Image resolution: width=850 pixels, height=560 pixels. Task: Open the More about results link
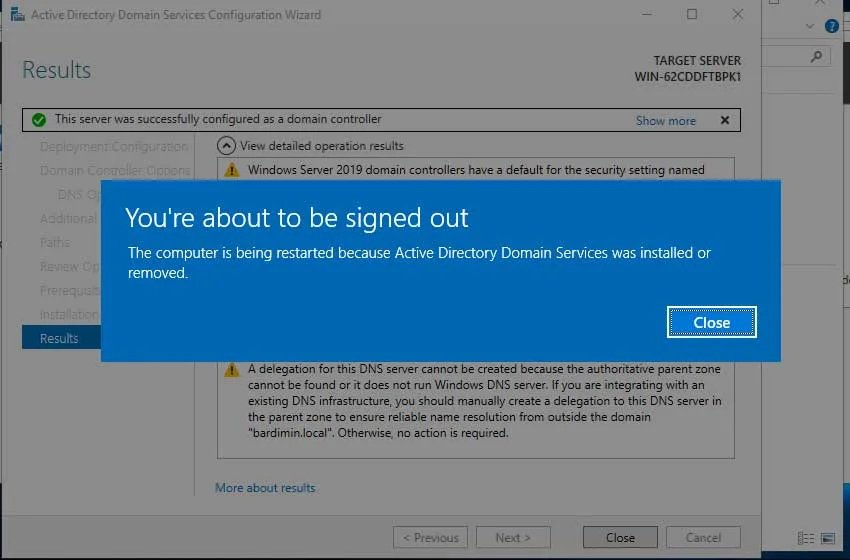click(x=265, y=487)
